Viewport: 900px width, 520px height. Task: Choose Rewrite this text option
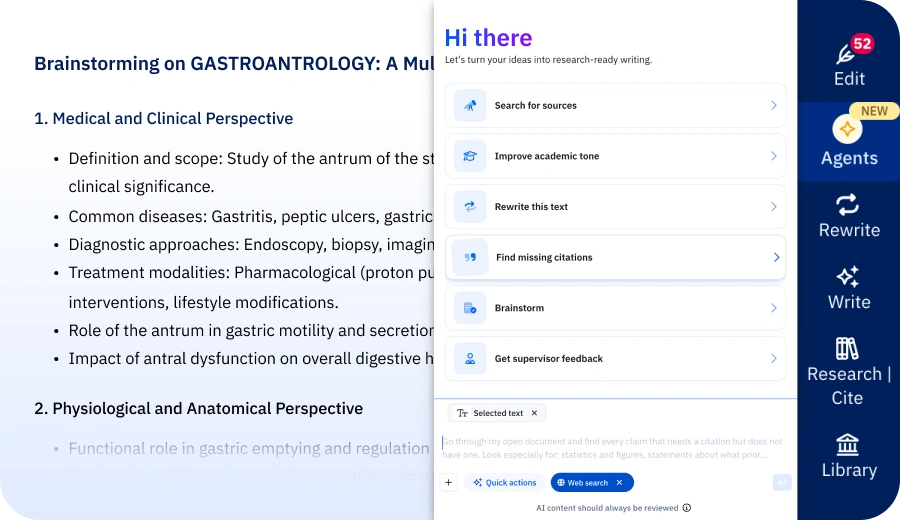[x=615, y=207]
